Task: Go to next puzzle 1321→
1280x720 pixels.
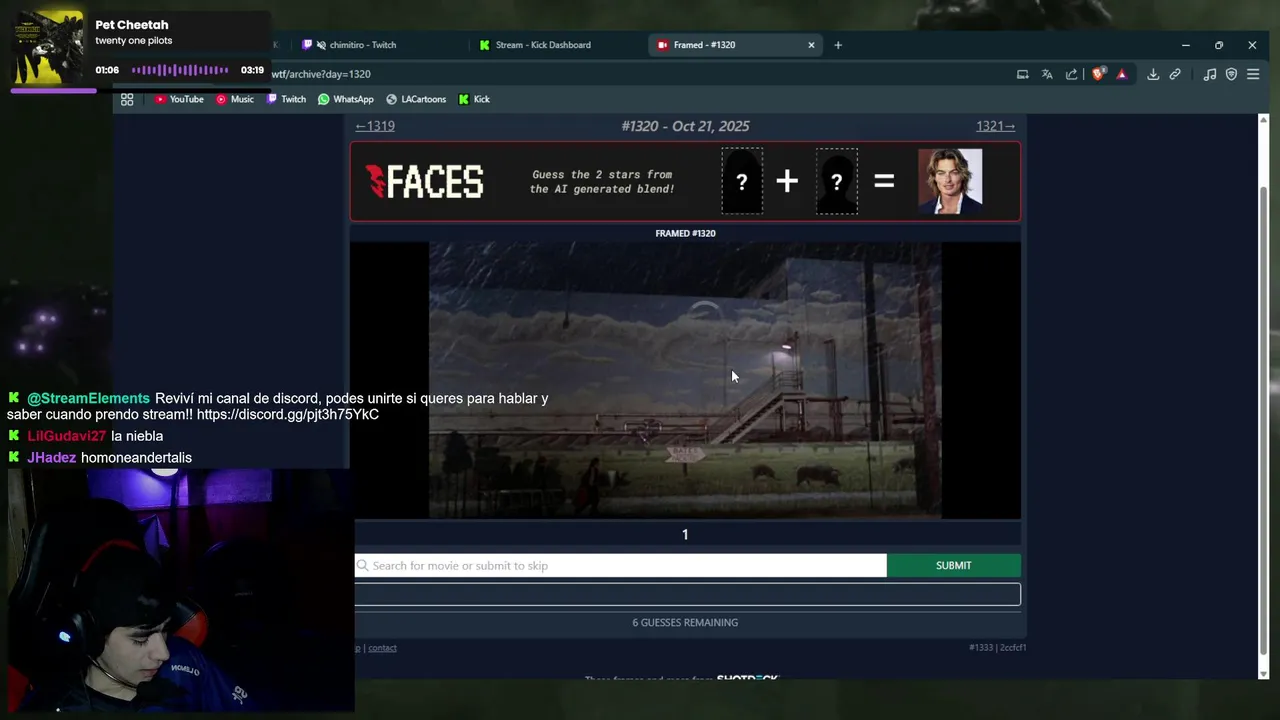Action: [x=995, y=126]
